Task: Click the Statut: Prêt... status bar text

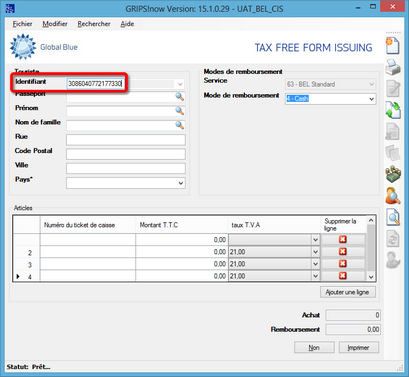Action: pyautogui.click(x=28, y=367)
